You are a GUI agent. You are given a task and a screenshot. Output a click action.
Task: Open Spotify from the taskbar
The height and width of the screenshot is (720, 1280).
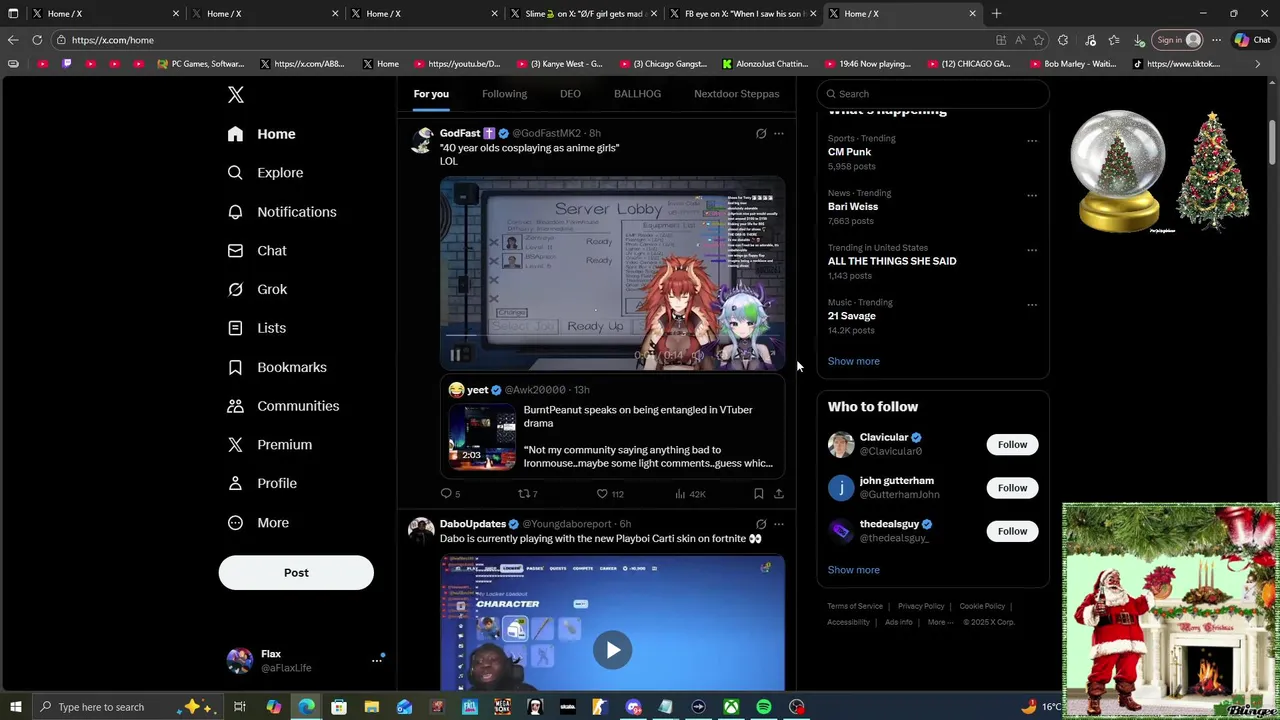point(764,707)
